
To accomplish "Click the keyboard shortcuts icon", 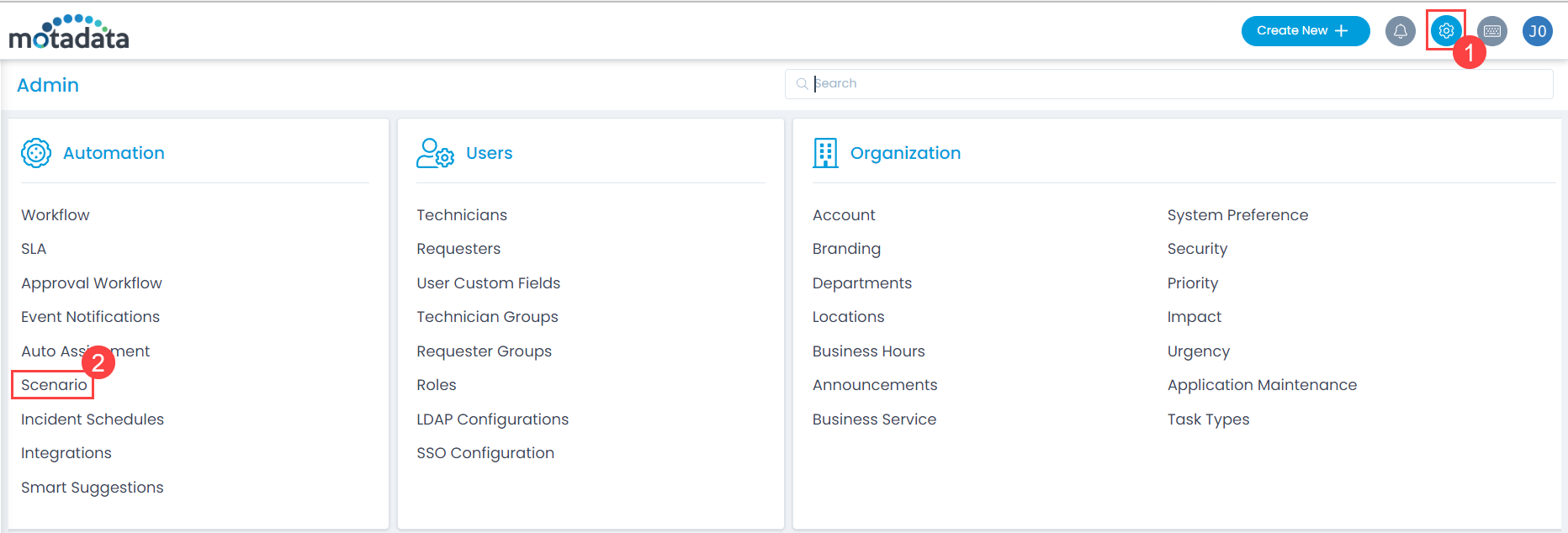I will point(1491,31).
